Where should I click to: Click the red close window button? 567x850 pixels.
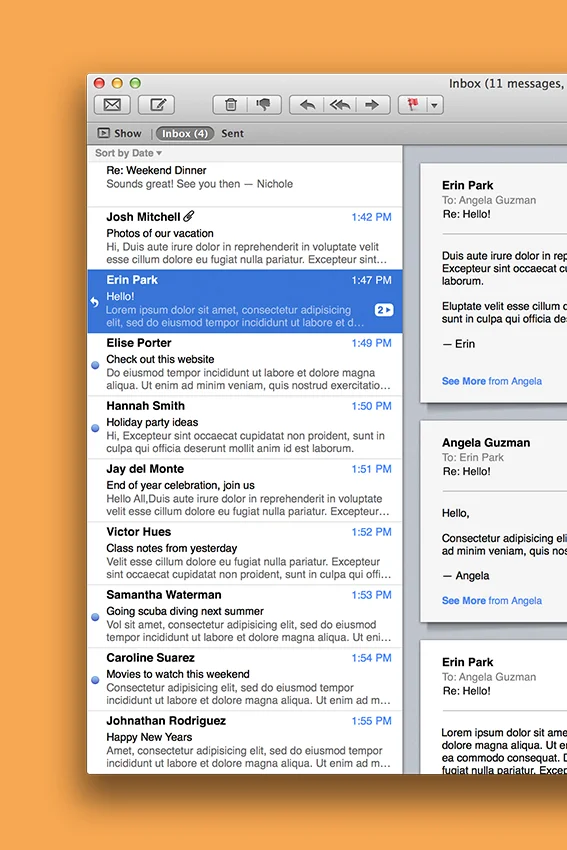pyautogui.click(x=99, y=83)
